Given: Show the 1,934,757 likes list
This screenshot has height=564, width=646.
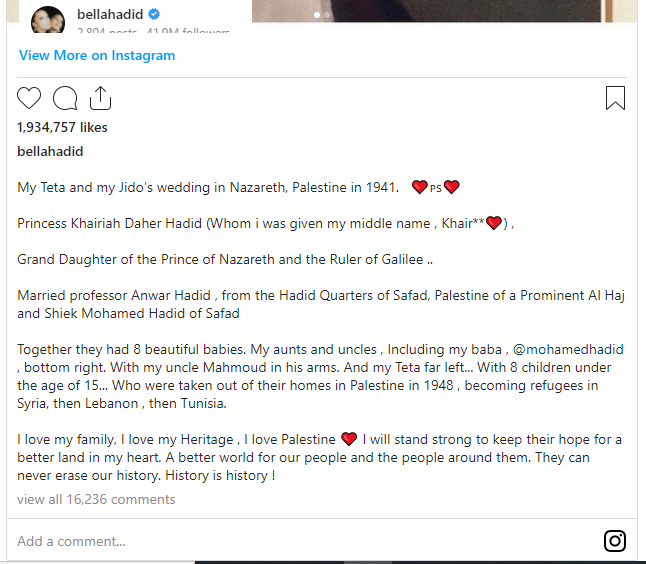Looking at the screenshot, I should tap(62, 128).
